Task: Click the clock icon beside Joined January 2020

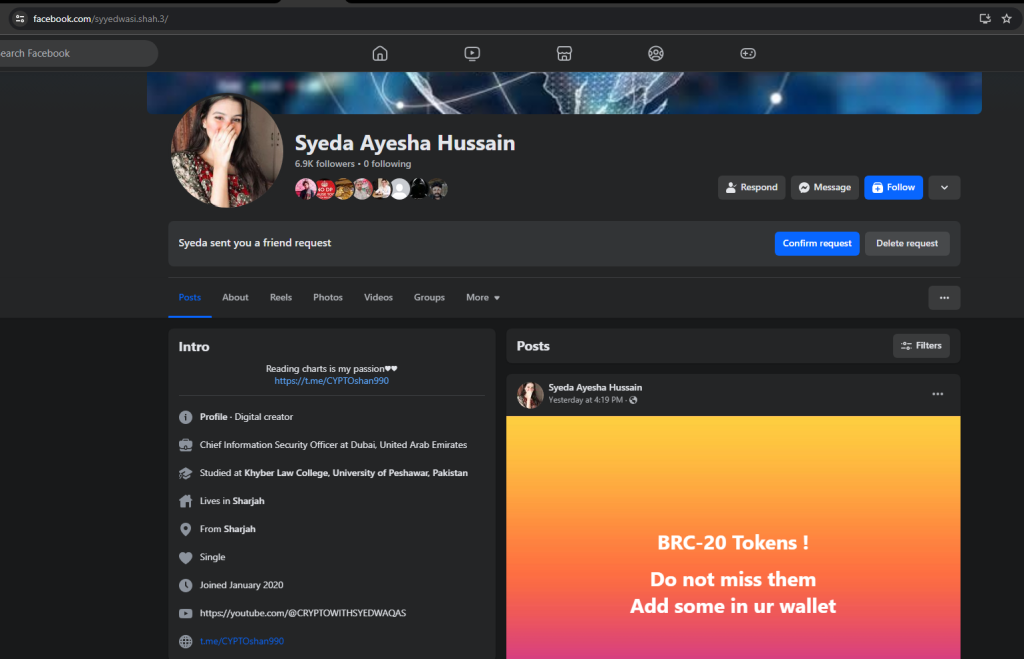Action: 185,585
